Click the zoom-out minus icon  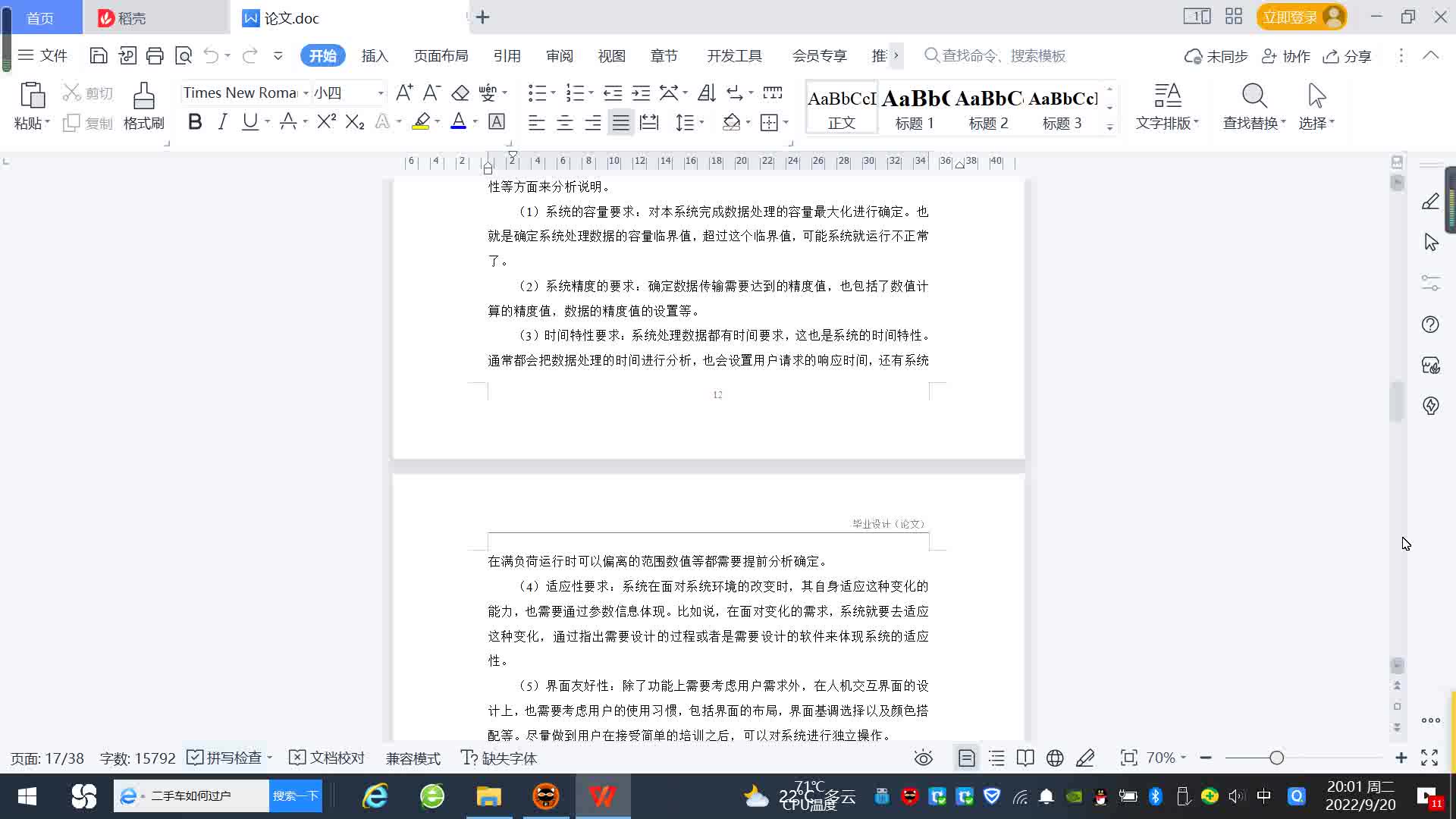[x=1206, y=758]
